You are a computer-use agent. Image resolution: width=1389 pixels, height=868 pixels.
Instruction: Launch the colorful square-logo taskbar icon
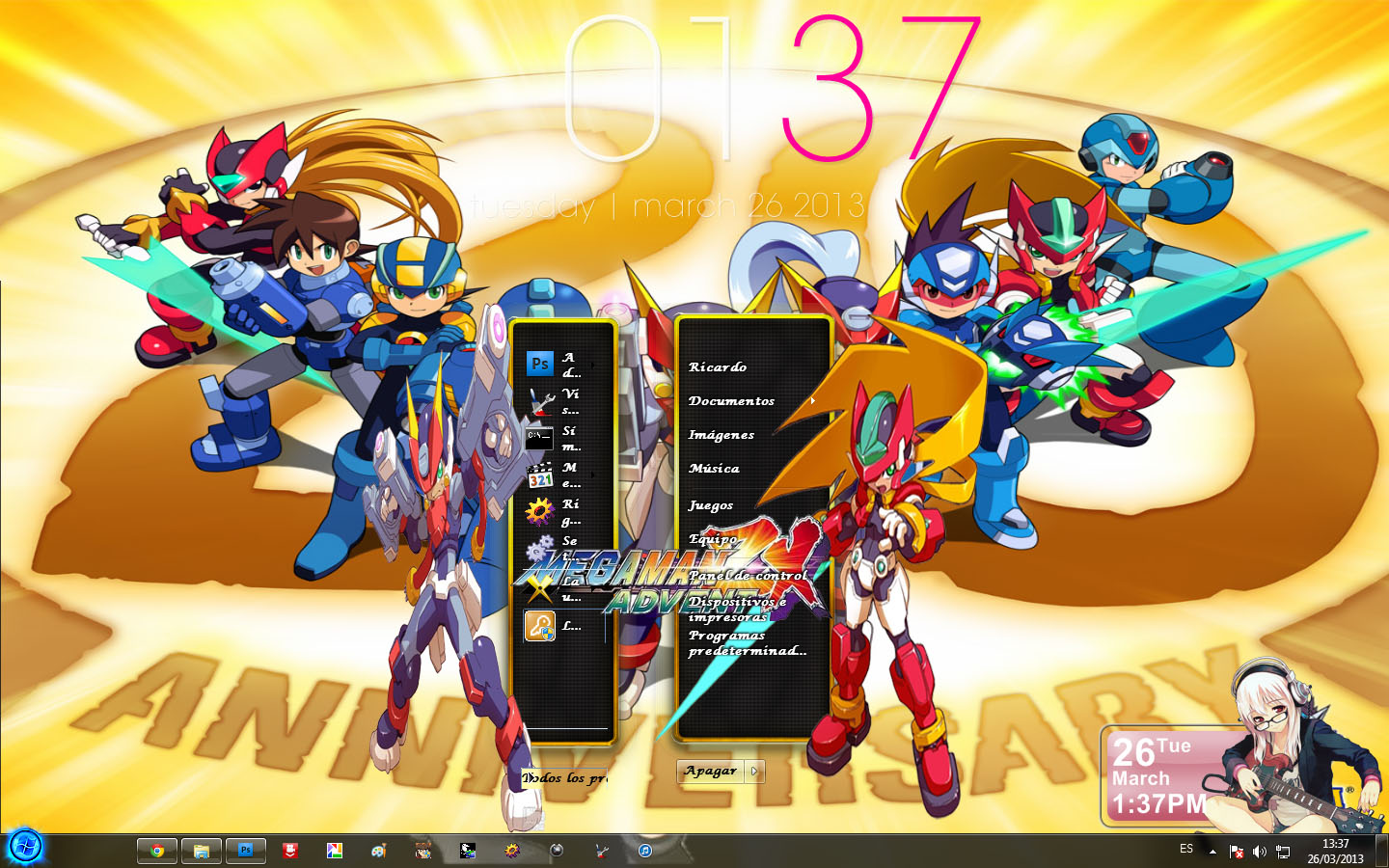pyautogui.click(x=334, y=851)
